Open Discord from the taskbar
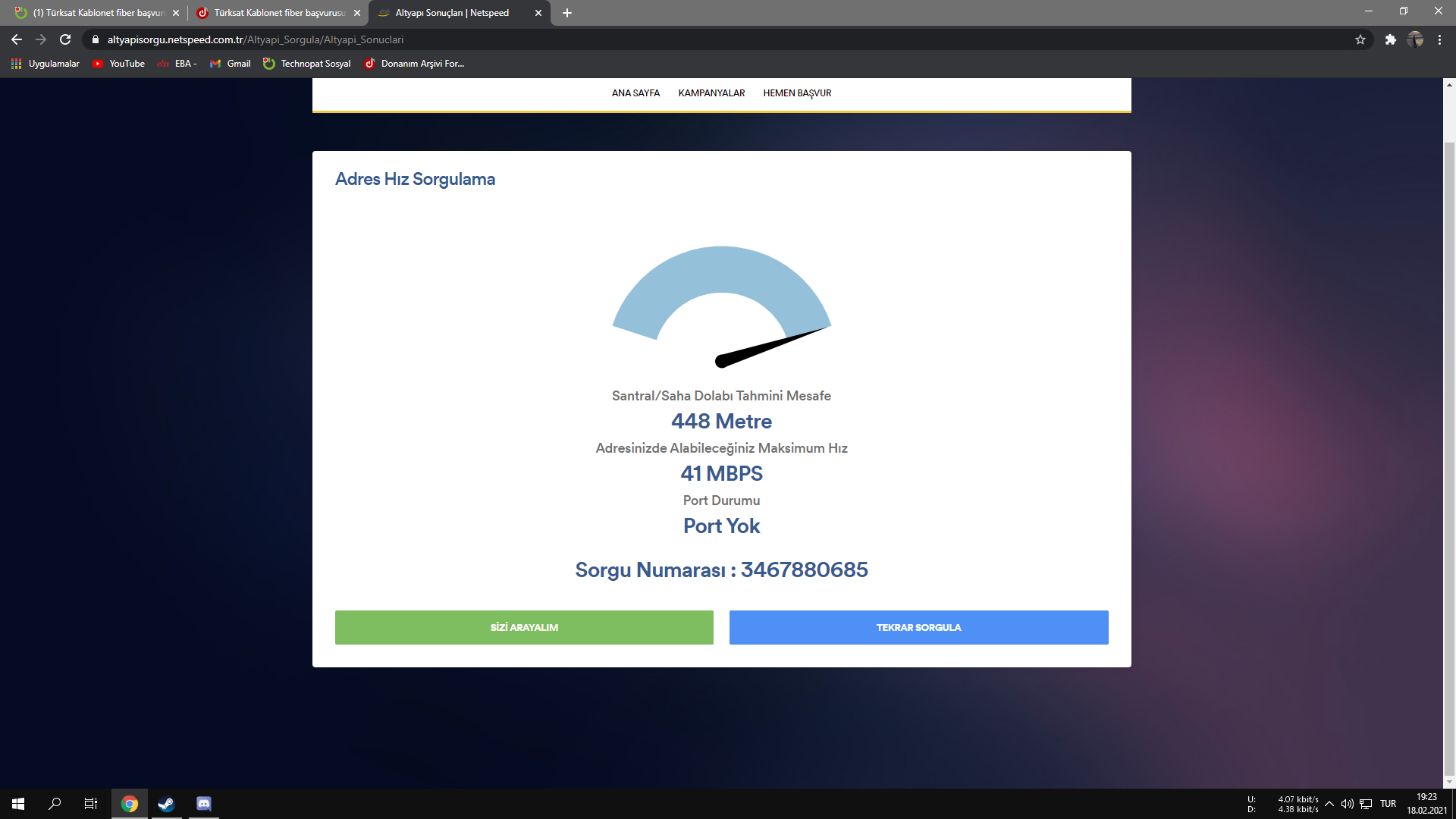The width and height of the screenshot is (1456, 819). coord(203,804)
